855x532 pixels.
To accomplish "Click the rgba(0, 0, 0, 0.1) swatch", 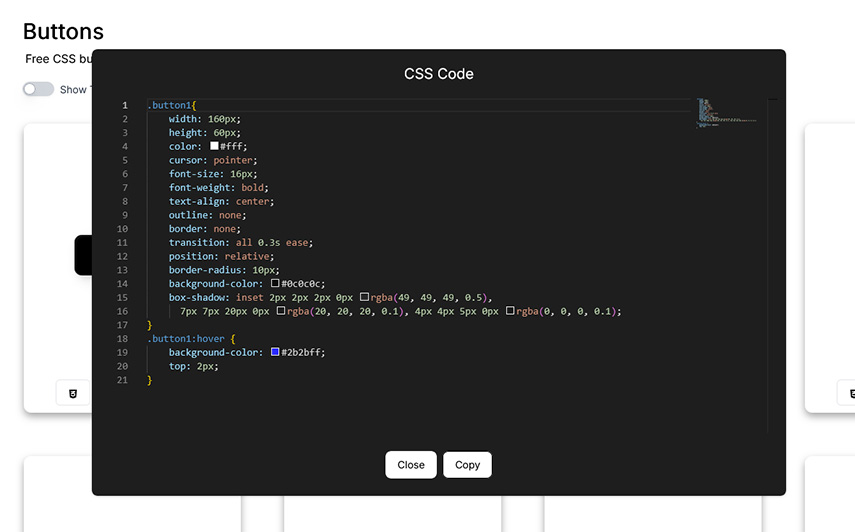I will [x=510, y=311].
